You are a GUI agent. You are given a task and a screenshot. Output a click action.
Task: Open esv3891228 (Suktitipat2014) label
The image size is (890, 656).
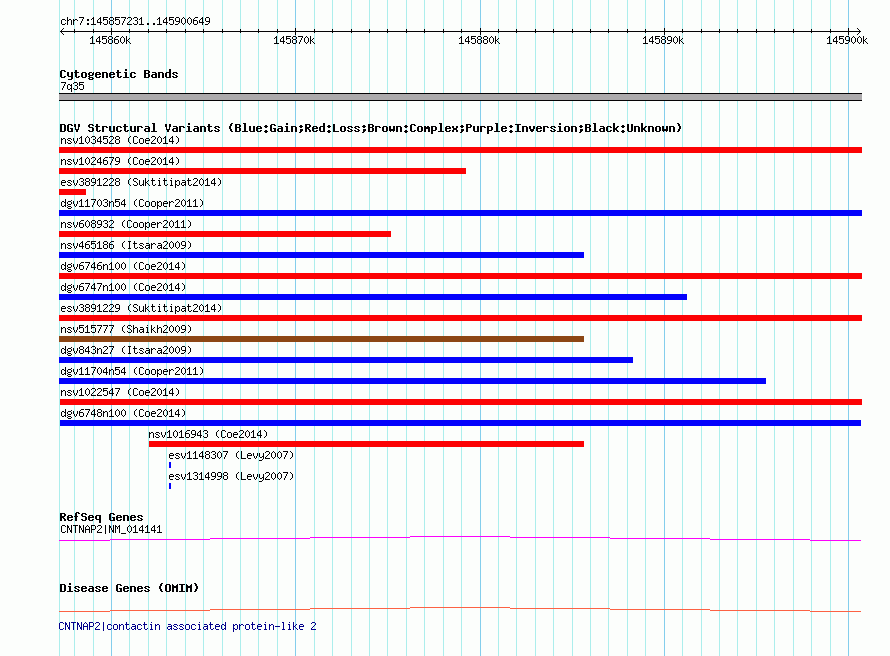coord(141,182)
